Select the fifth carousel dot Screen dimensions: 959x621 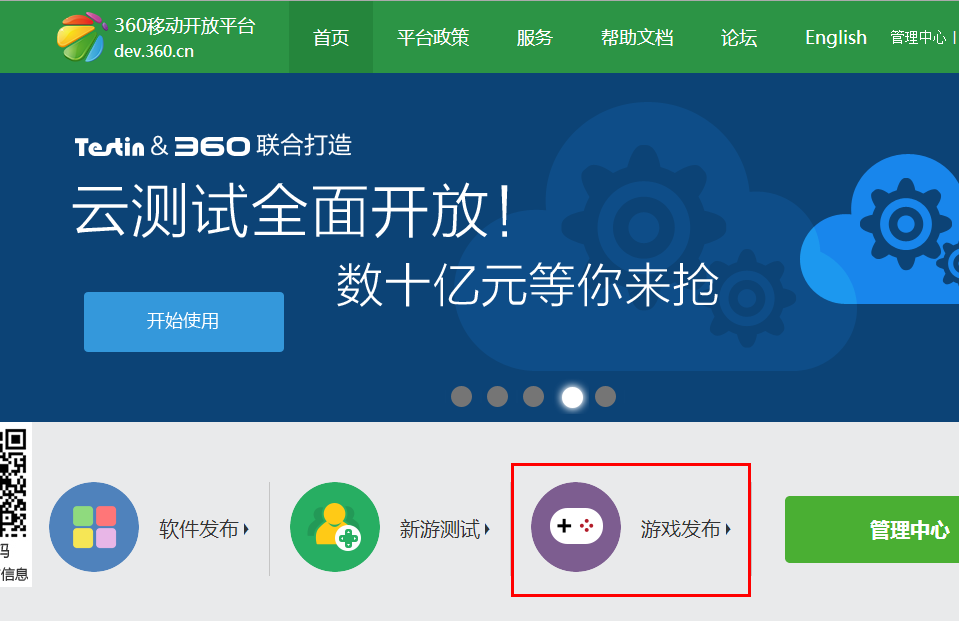[605, 396]
